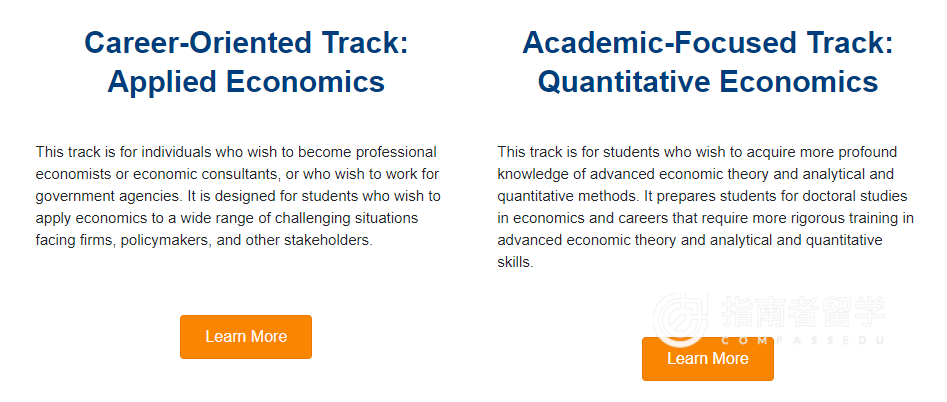Click Learn More under Quantitative Economics

(707, 359)
